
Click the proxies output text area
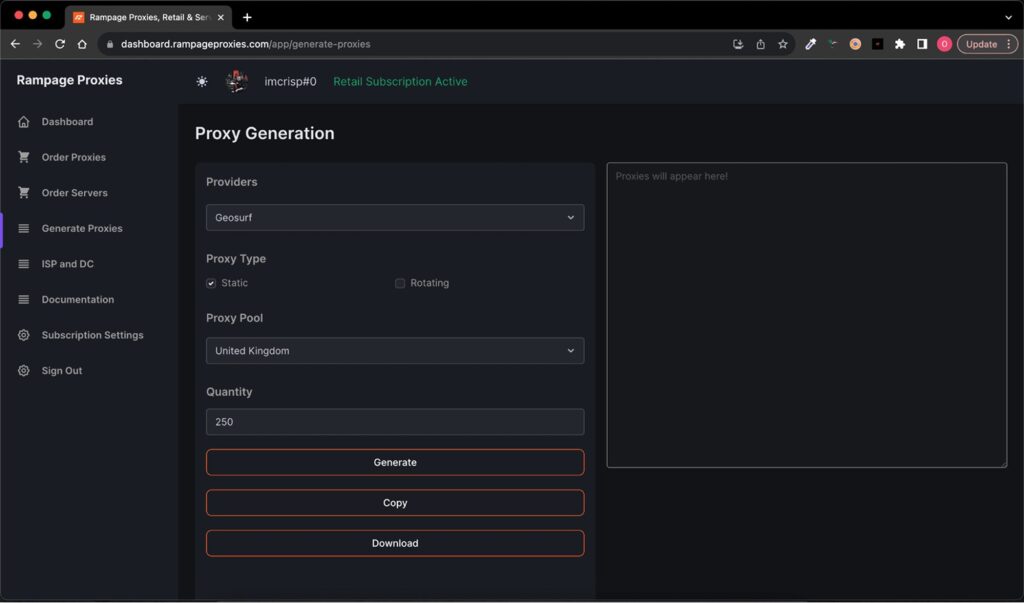(x=806, y=315)
